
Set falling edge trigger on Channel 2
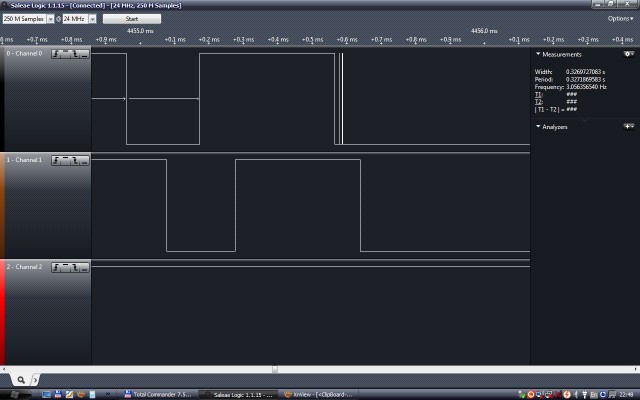pos(75,267)
